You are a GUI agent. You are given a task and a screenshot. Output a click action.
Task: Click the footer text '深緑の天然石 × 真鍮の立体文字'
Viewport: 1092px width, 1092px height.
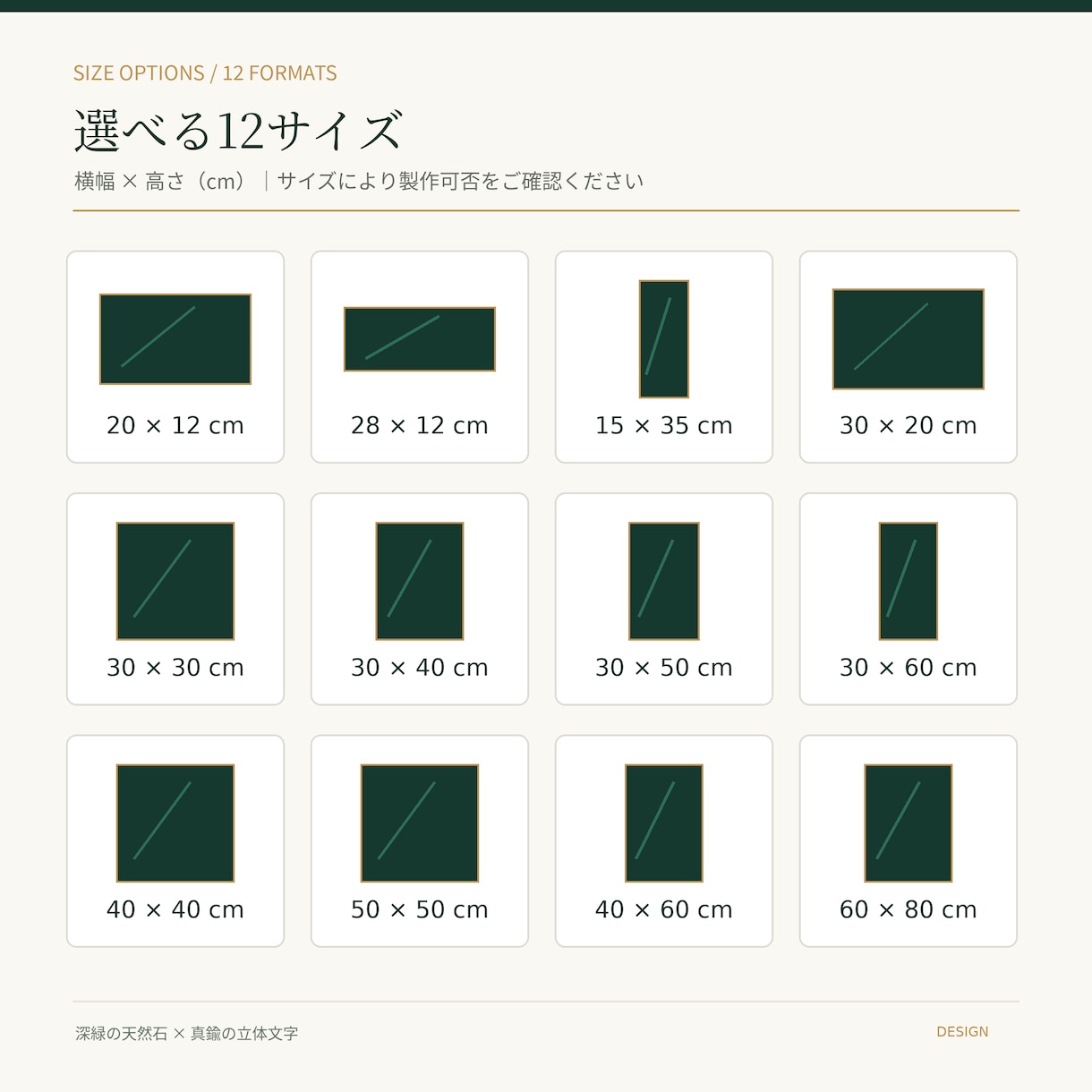187,1034
